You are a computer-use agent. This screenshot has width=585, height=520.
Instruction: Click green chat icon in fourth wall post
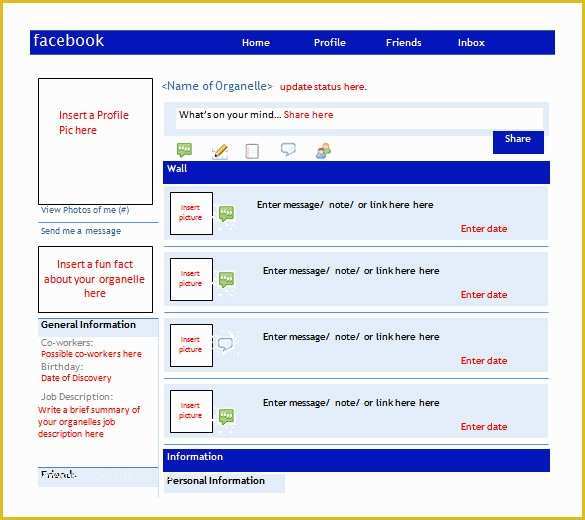click(x=226, y=417)
